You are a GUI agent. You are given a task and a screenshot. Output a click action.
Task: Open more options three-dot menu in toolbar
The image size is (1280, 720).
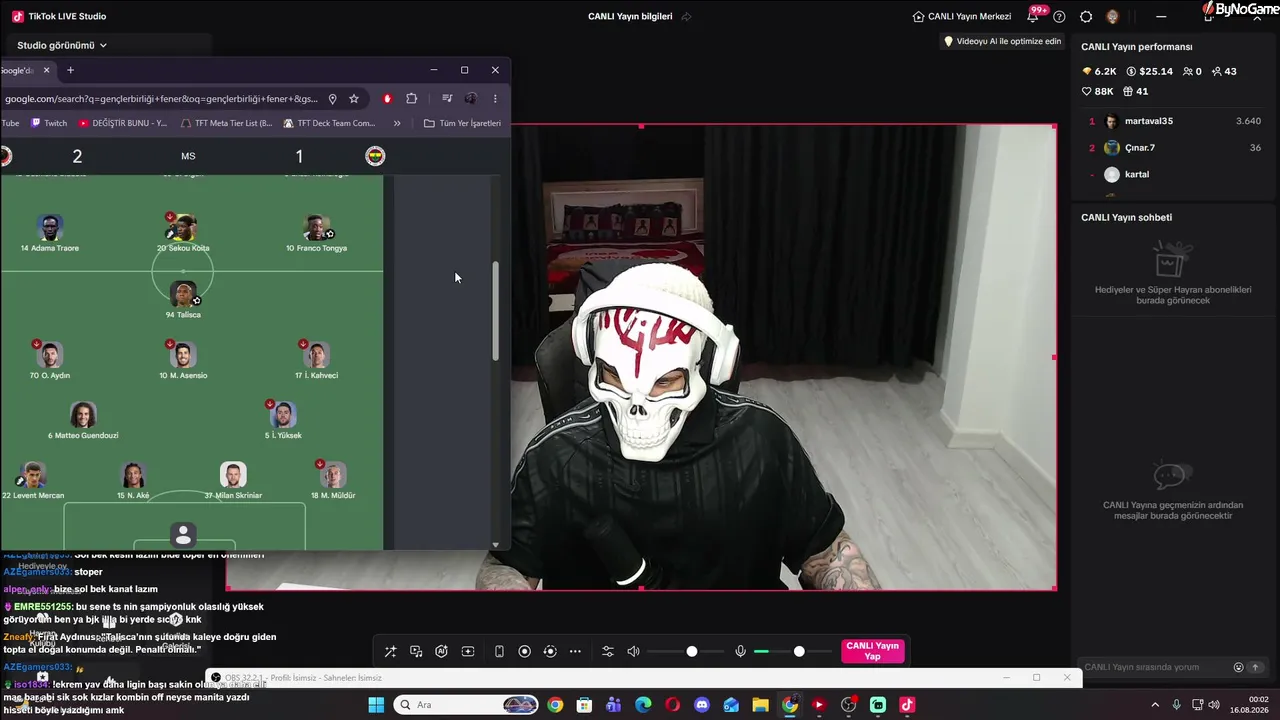(x=575, y=652)
